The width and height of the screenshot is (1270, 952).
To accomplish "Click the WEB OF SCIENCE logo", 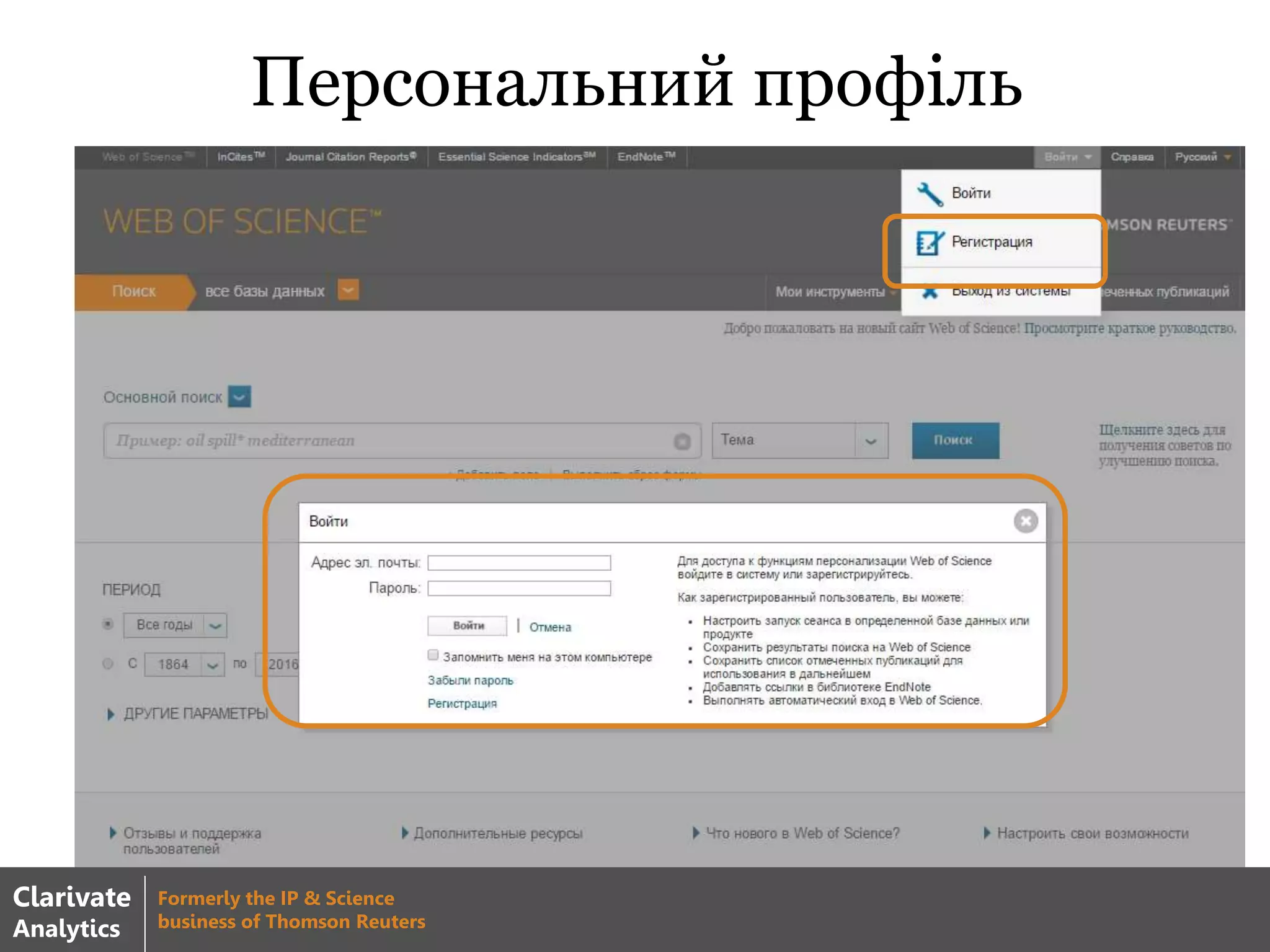I will [242, 222].
